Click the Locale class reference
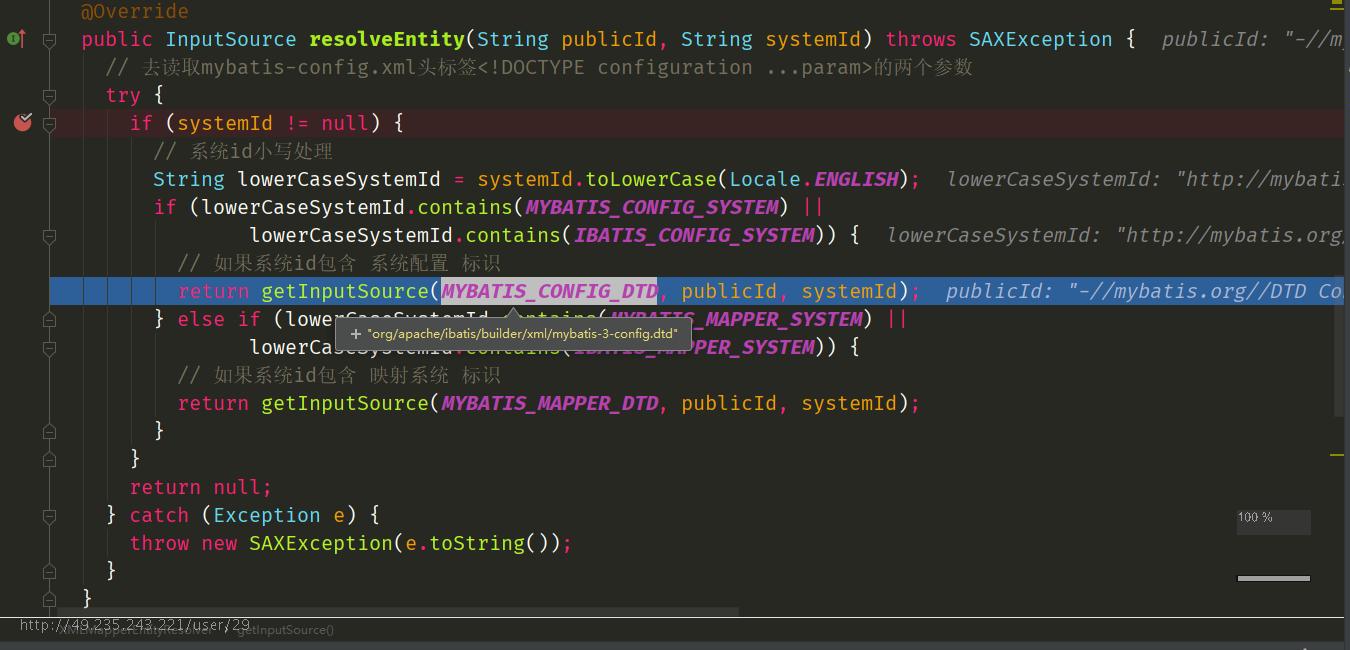The width and height of the screenshot is (1350, 650). (765, 179)
